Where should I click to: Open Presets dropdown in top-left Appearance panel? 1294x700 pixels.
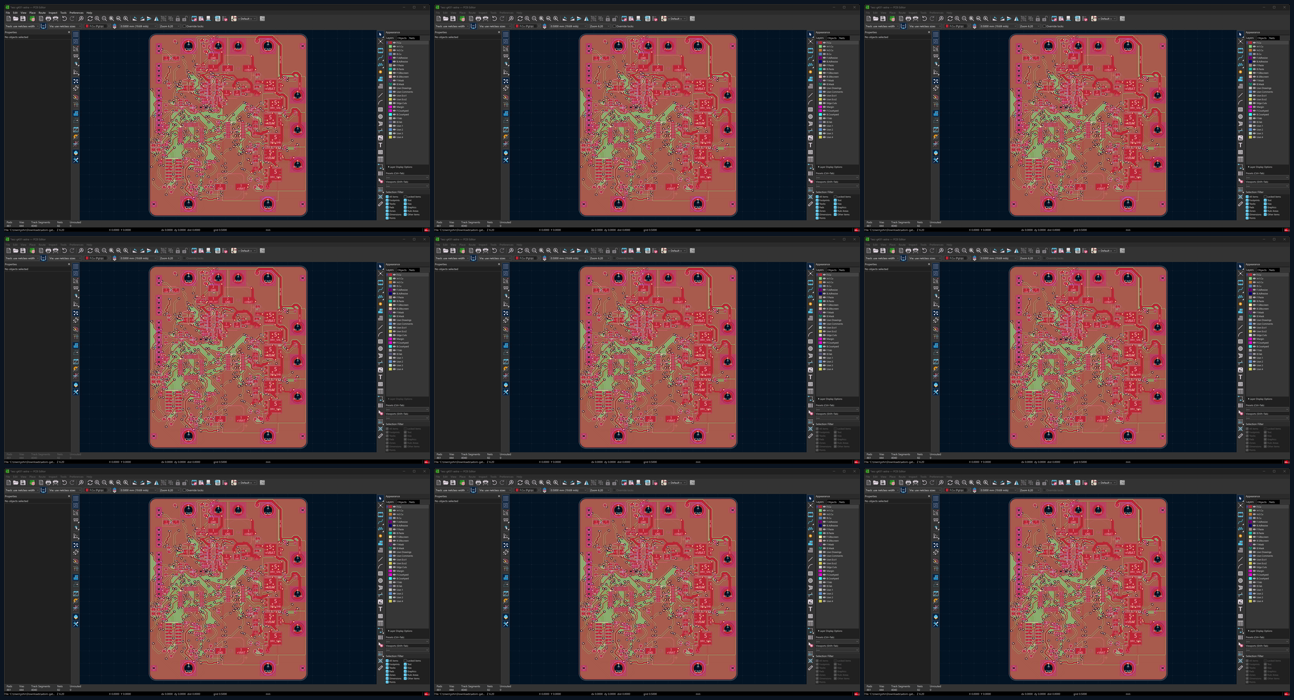tap(407, 178)
